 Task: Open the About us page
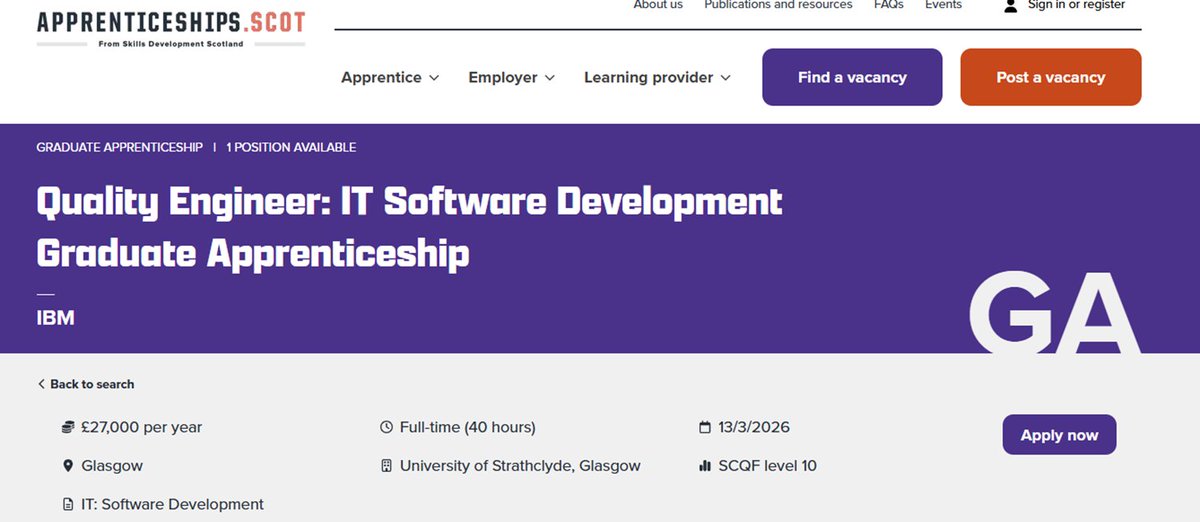click(658, 5)
